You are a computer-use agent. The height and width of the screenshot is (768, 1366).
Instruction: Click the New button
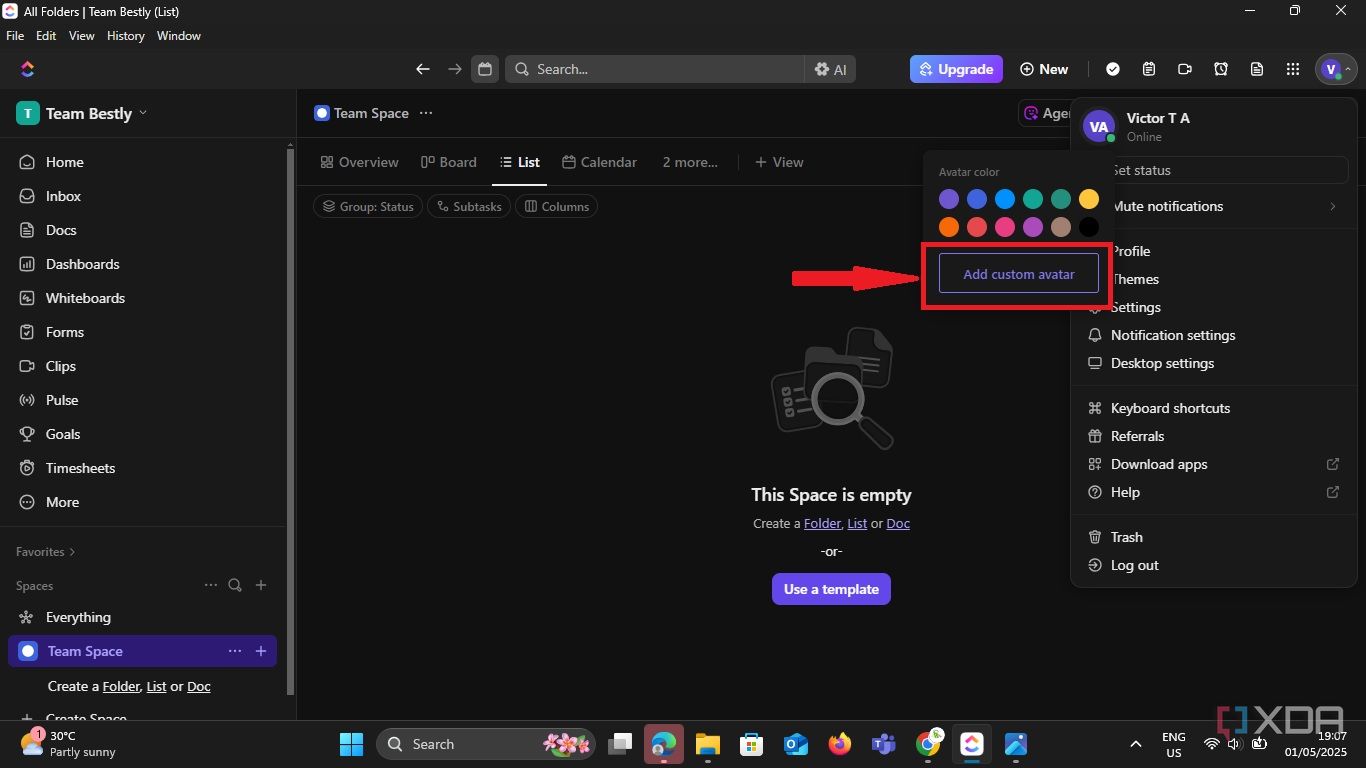(1044, 69)
